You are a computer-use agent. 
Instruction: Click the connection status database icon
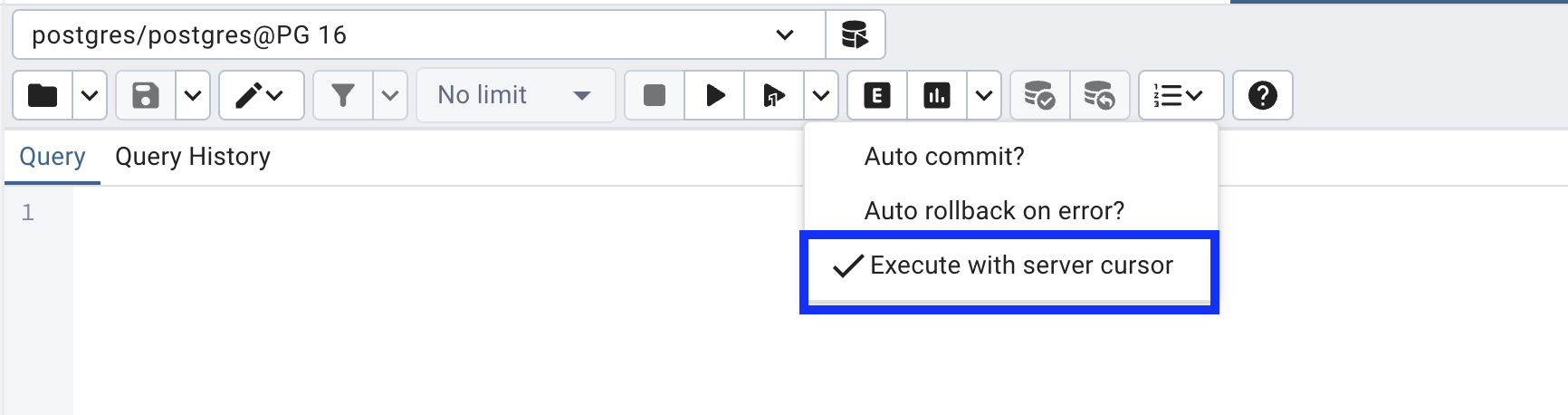pos(856,35)
